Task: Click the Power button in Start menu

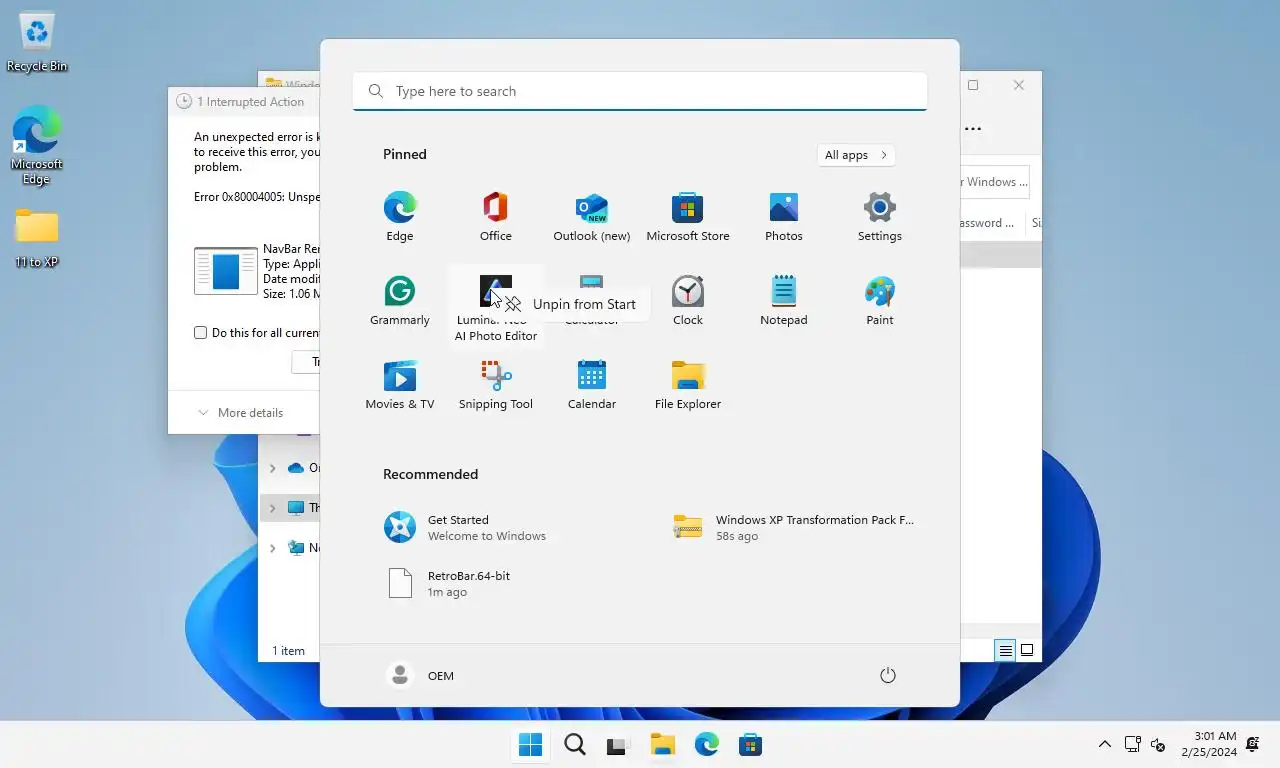Action: [887, 675]
